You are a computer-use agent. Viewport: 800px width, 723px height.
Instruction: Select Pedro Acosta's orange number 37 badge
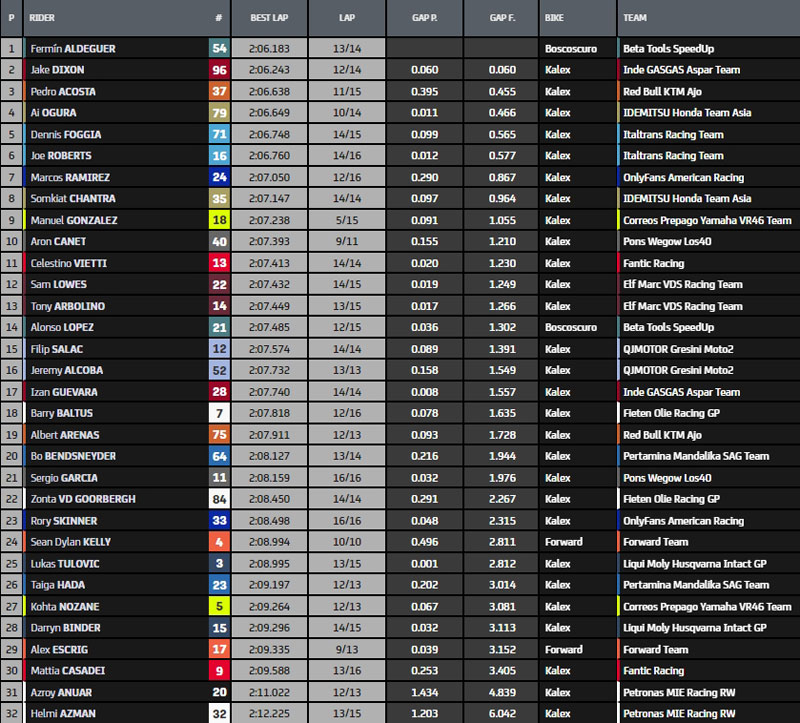tap(218, 91)
